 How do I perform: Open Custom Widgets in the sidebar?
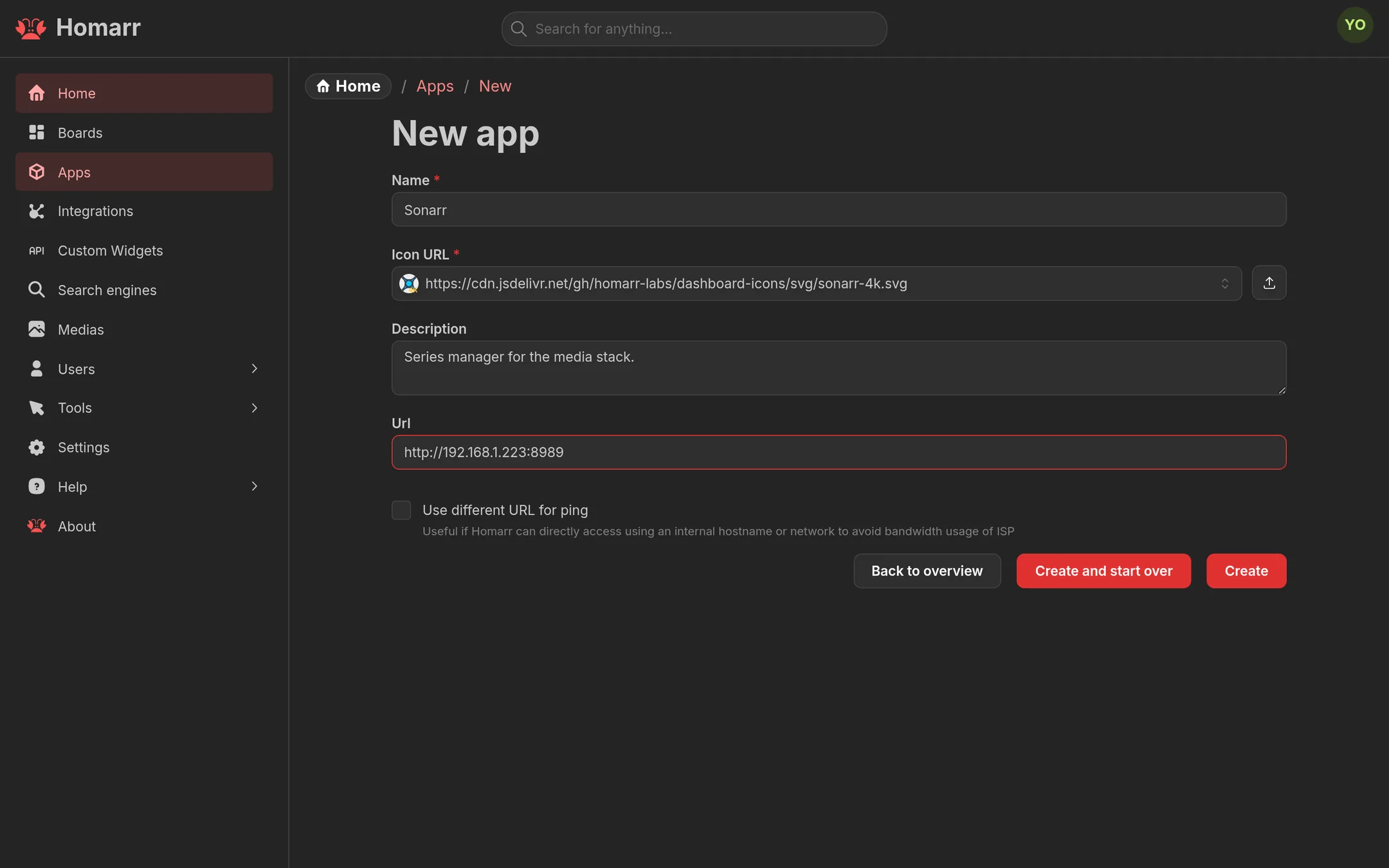(x=144, y=251)
